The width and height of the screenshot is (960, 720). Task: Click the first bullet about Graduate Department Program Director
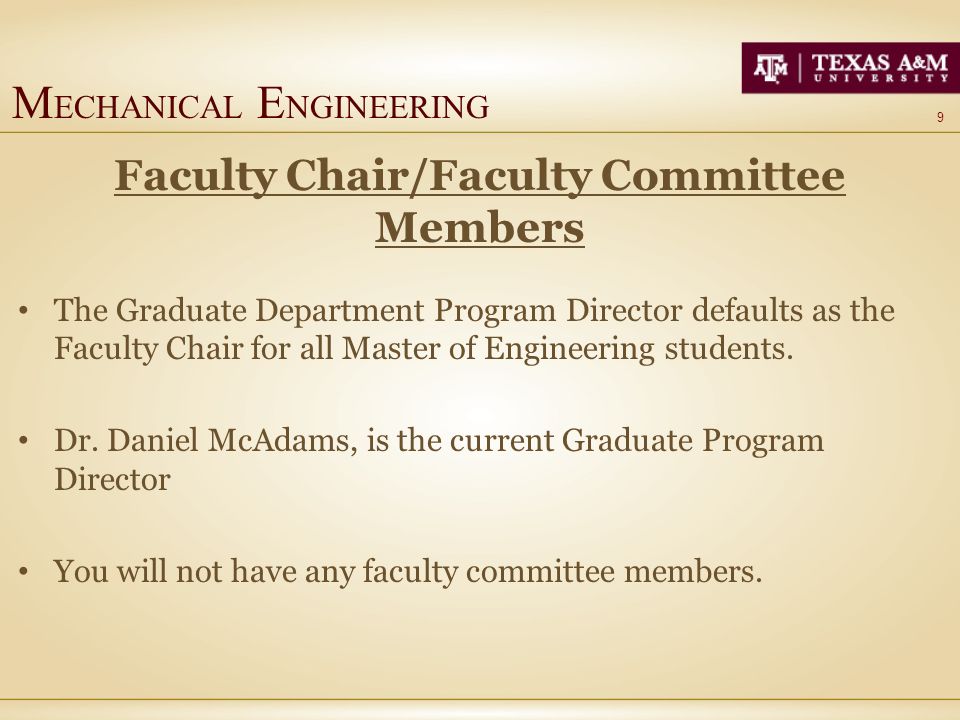(474, 329)
